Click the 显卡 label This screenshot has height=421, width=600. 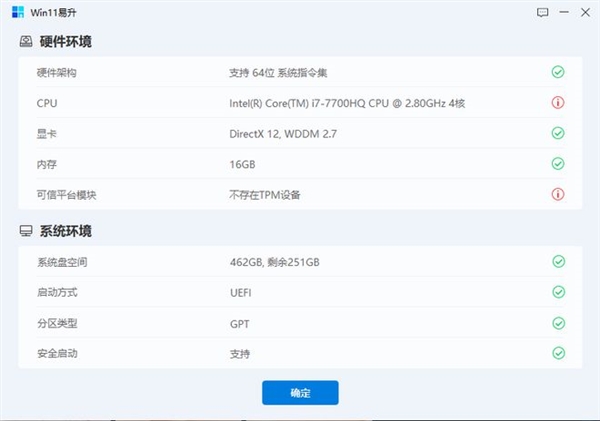pyautogui.click(x=47, y=134)
